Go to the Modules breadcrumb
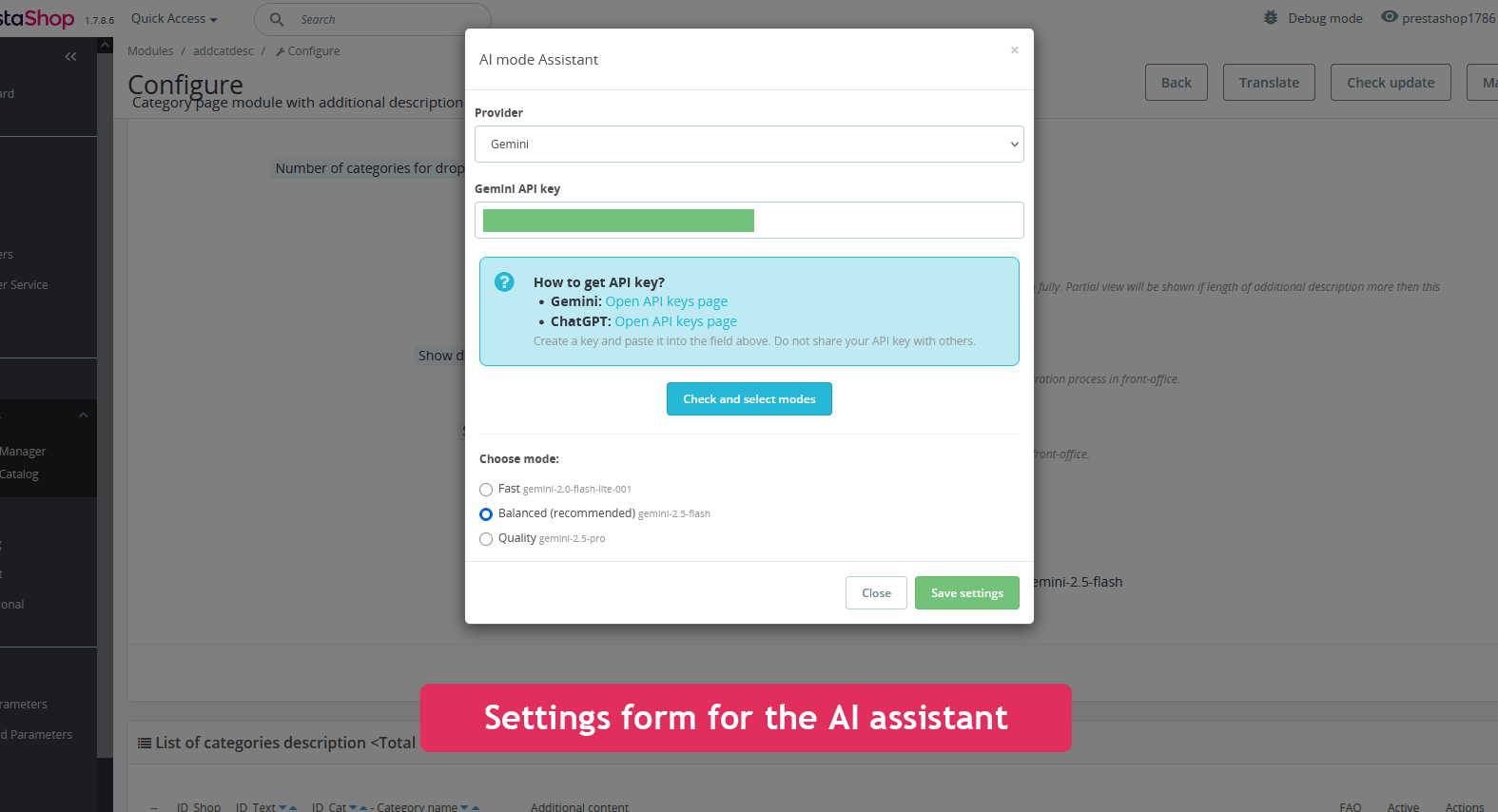Viewport: 1498px width, 812px height. click(x=150, y=51)
